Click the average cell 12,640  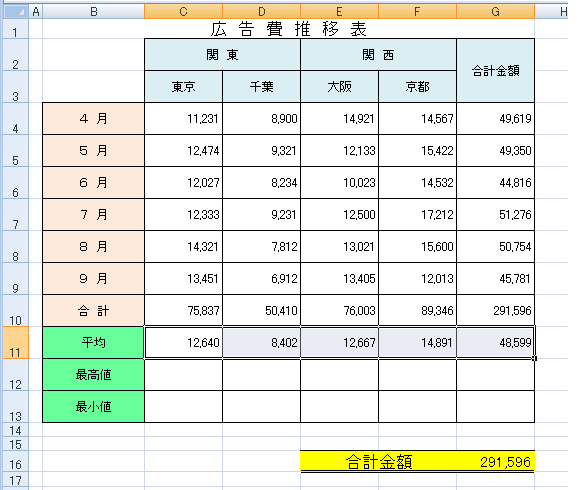click(x=183, y=342)
